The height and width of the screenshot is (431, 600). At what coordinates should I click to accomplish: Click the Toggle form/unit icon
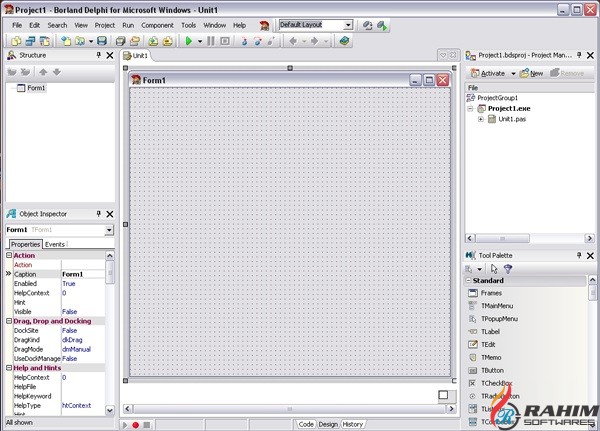pyautogui.click(x=45, y=41)
